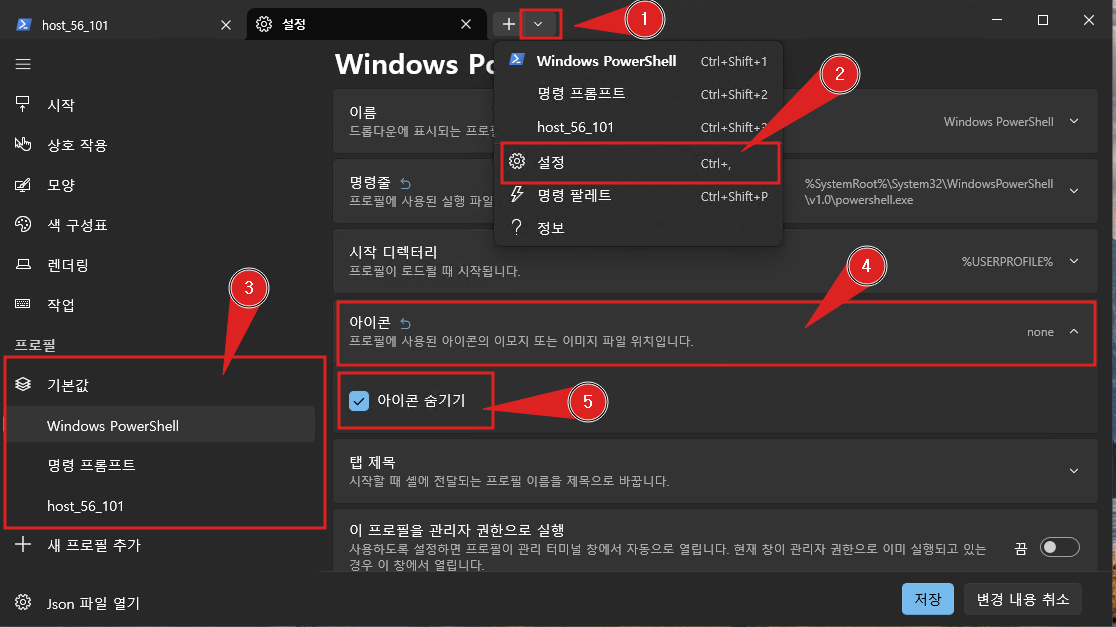Toggle 관리자 권한으로 실행 switch
Screen dimensions: 1116x627
pos(1059,547)
